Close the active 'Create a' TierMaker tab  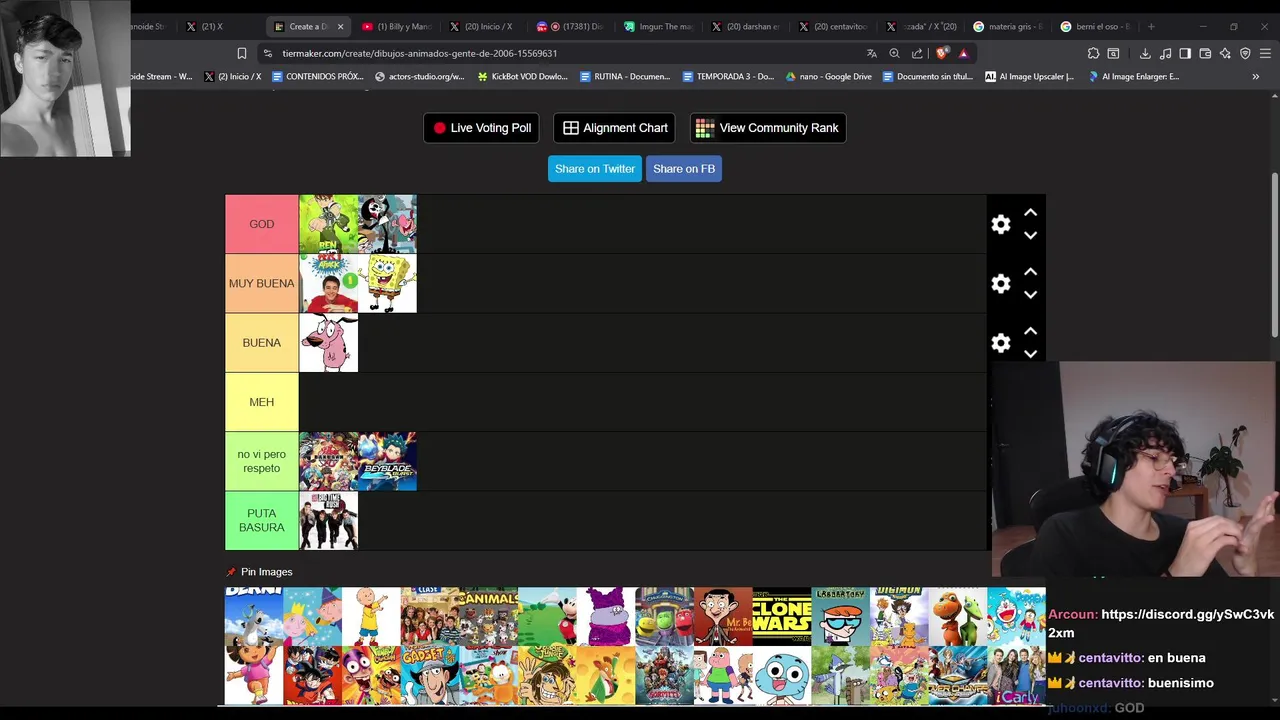[340, 27]
